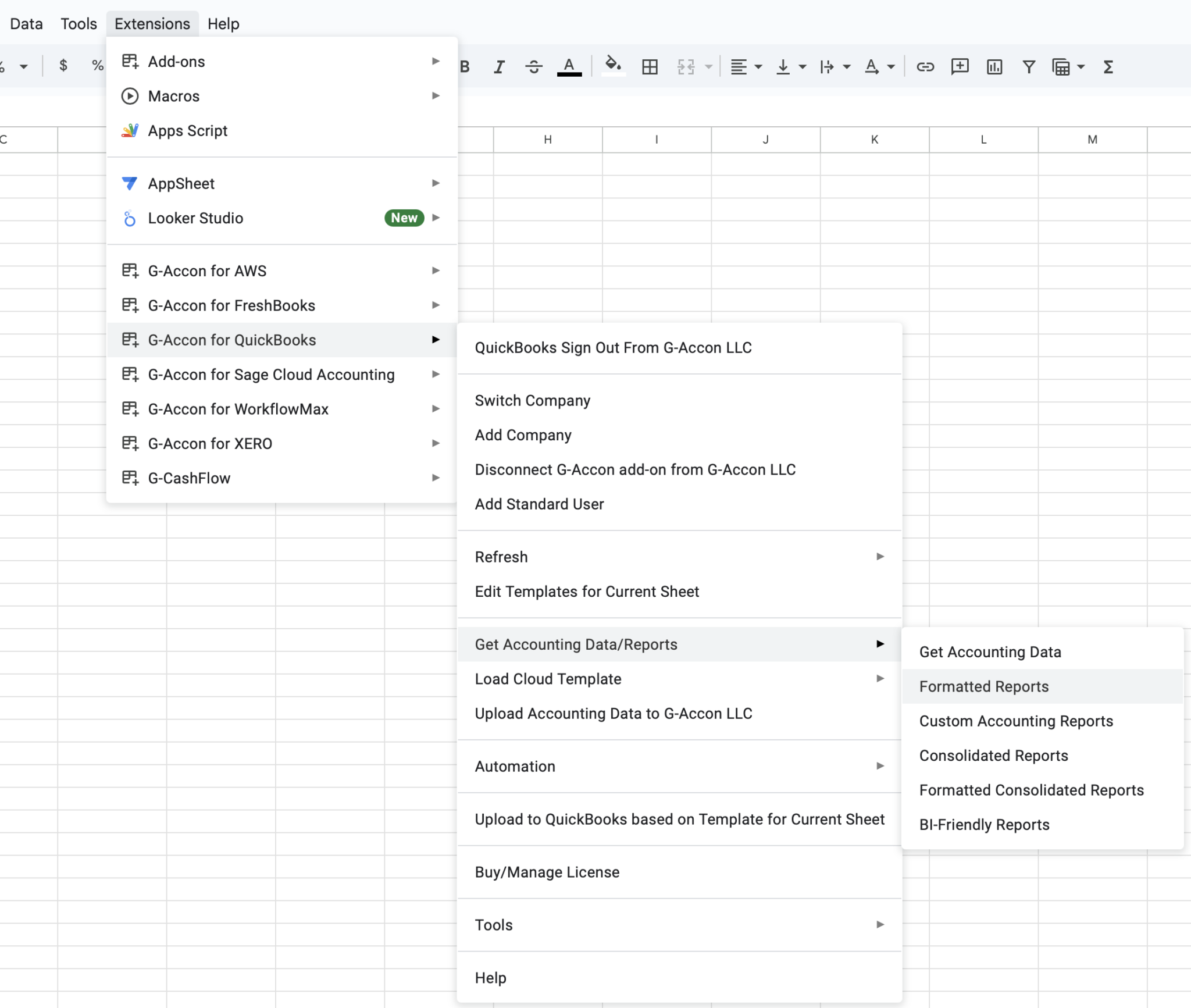The height and width of the screenshot is (1008, 1191).
Task: Expand the Tools submenu under QuickBooks
Action: click(679, 925)
